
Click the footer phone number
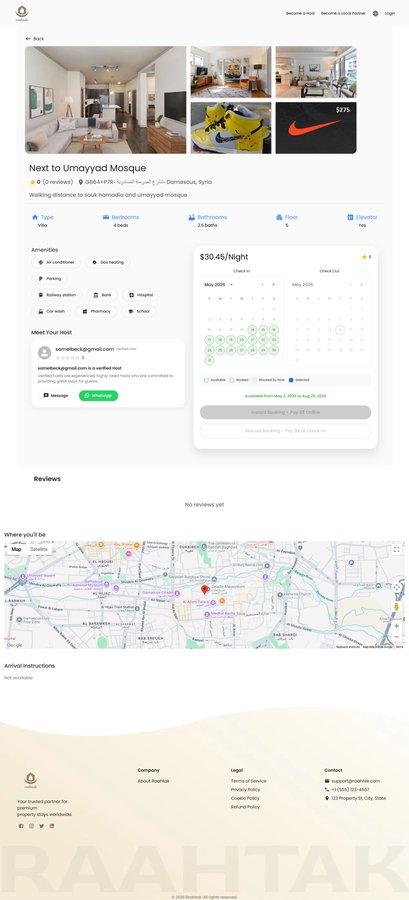[x=350, y=790]
